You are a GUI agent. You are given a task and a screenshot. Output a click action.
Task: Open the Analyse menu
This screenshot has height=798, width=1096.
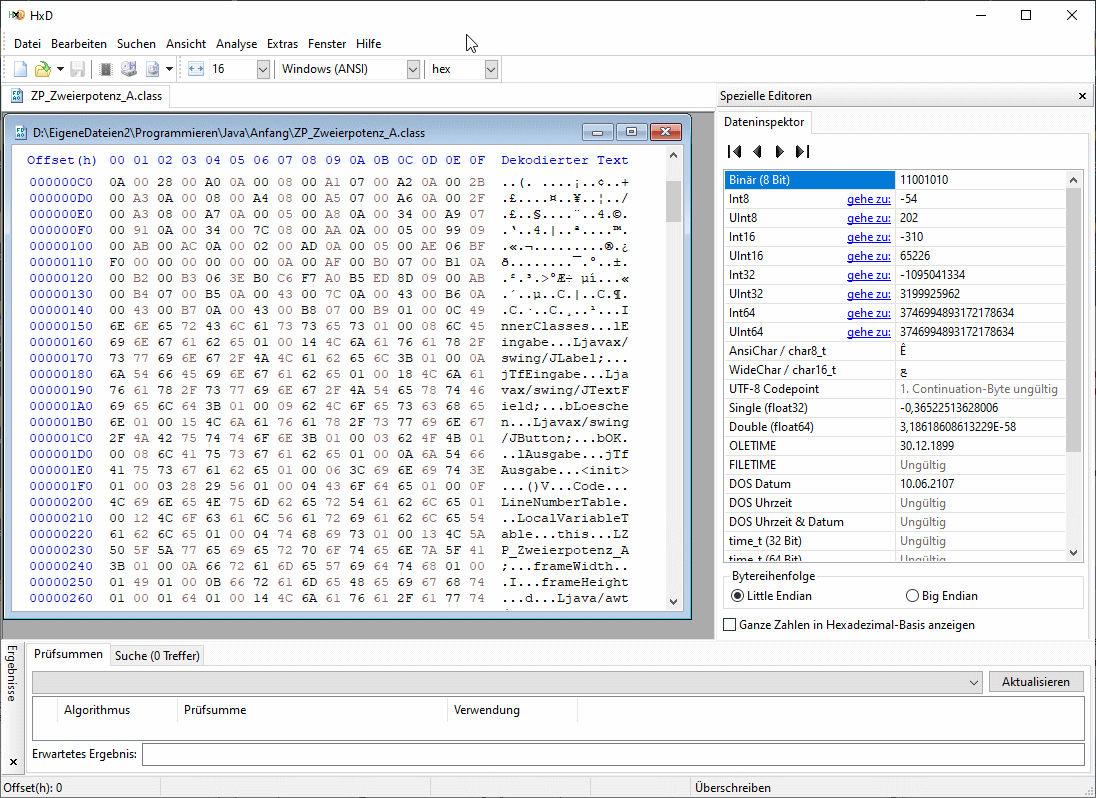236,44
